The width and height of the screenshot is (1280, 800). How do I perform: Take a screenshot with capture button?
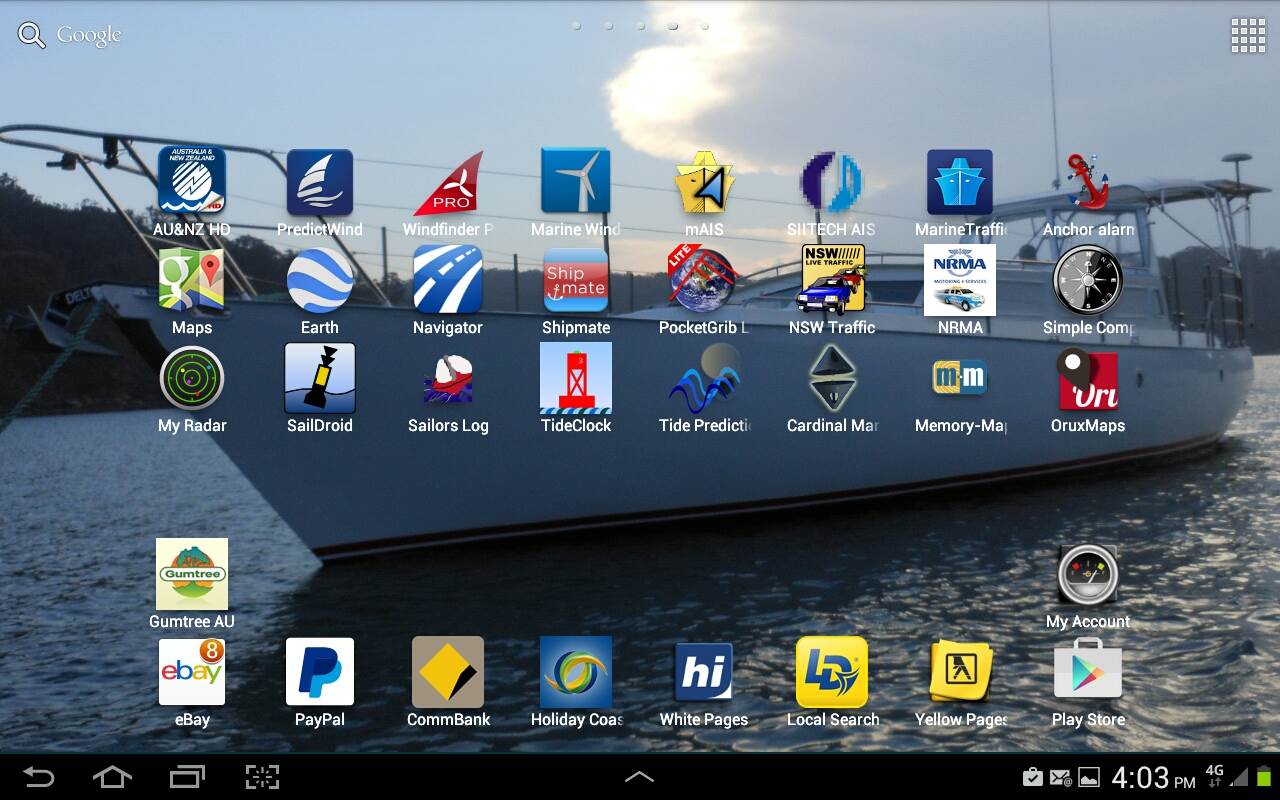pyautogui.click(x=262, y=777)
